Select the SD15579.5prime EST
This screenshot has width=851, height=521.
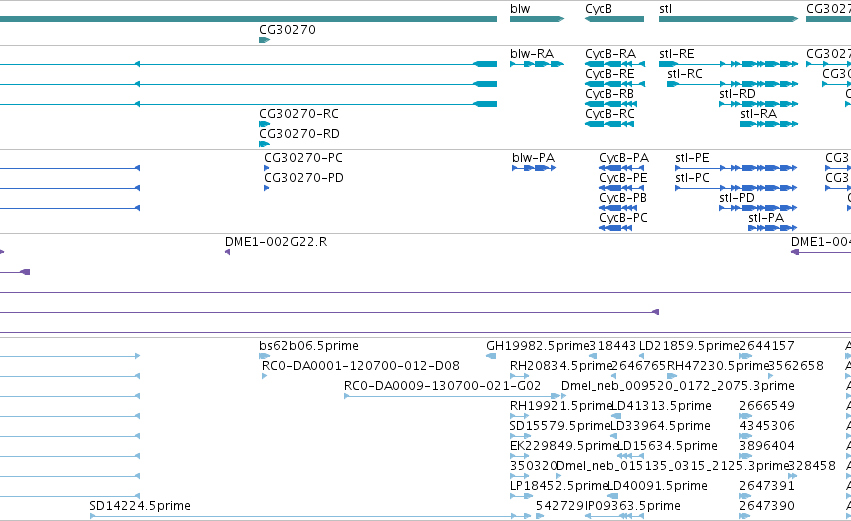(x=519, y=437)
